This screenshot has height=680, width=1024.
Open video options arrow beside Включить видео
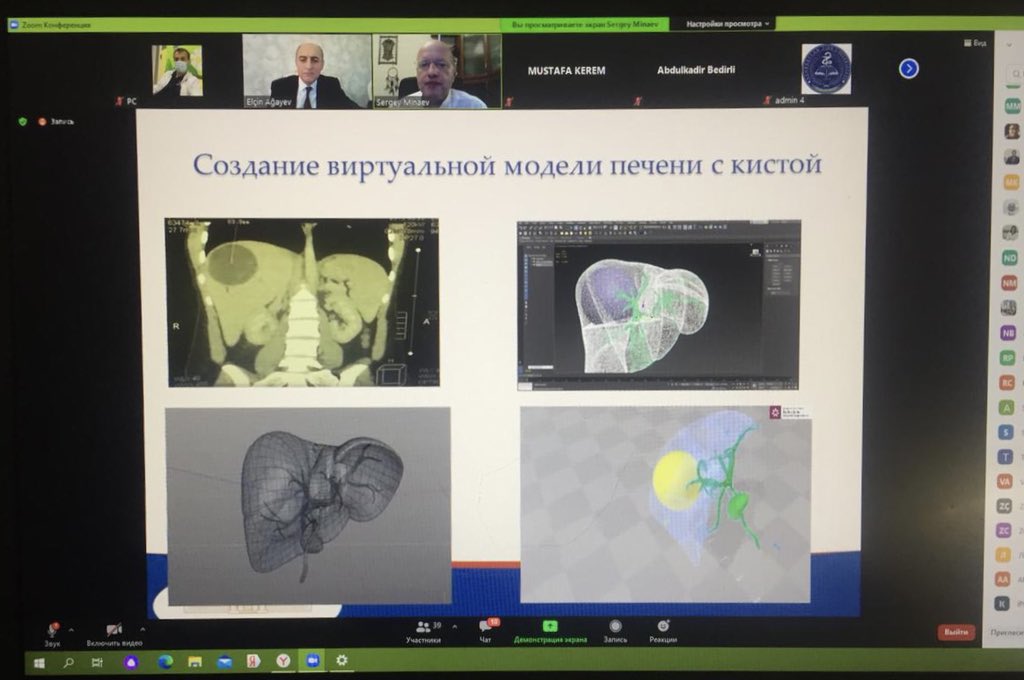[x=142, y=630]
